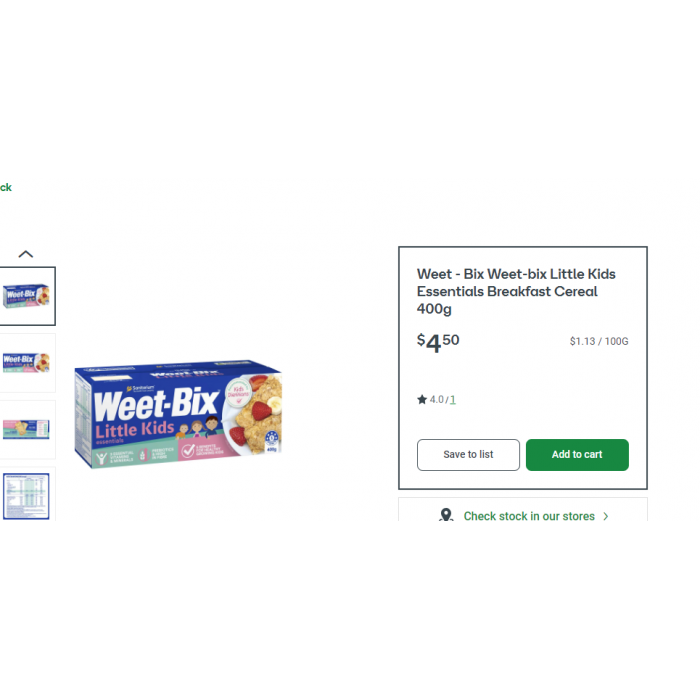The width and height of the screenshot is (700, 700).
Task: Click the star icon next to the rating
Action: coord(422,399)
